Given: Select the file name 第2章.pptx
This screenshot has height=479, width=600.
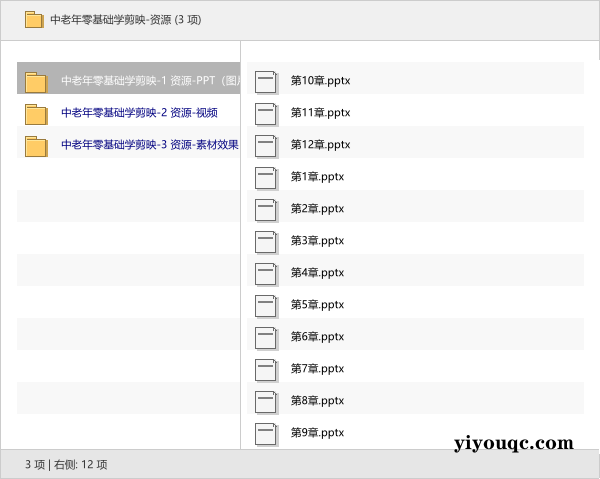Looking at the screenshot, I should pyautogui.click(x=317, y=209).
